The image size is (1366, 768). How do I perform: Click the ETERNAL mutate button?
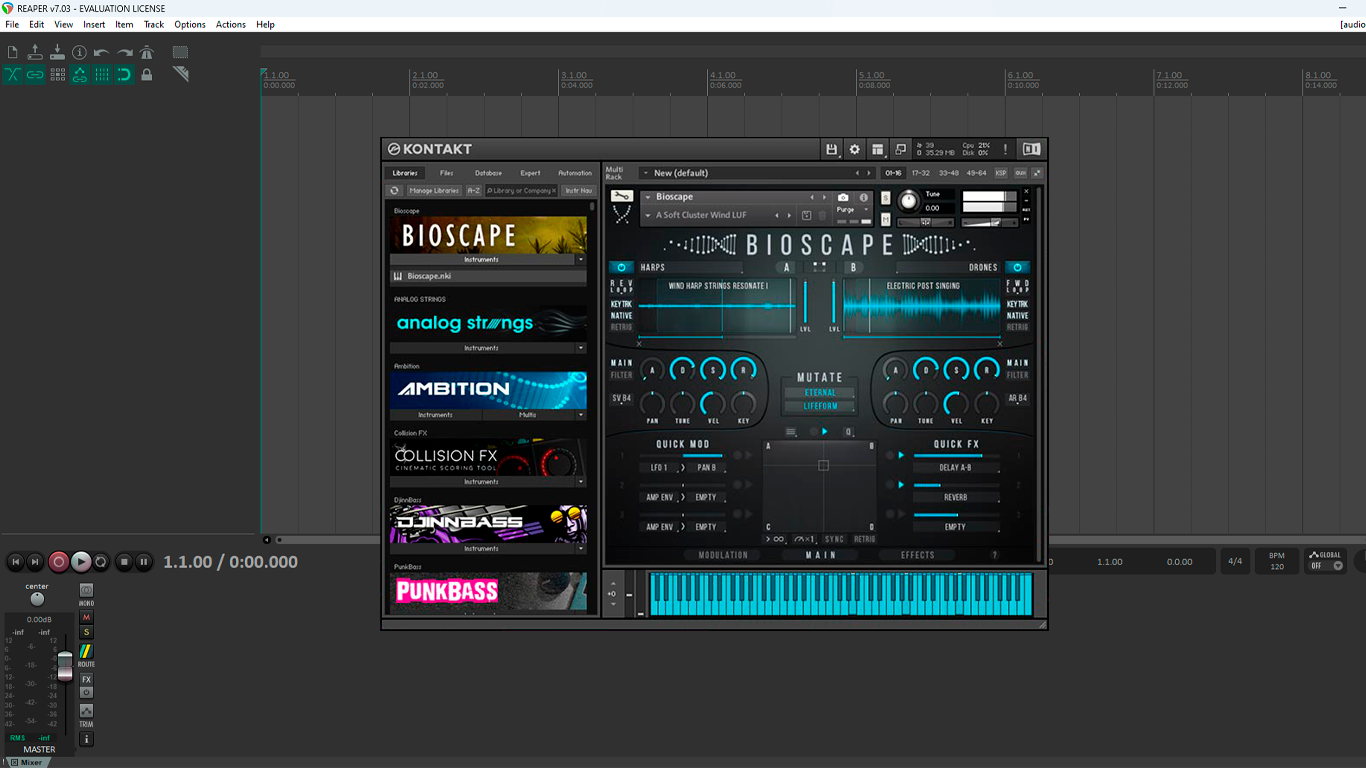coord(820,393)
